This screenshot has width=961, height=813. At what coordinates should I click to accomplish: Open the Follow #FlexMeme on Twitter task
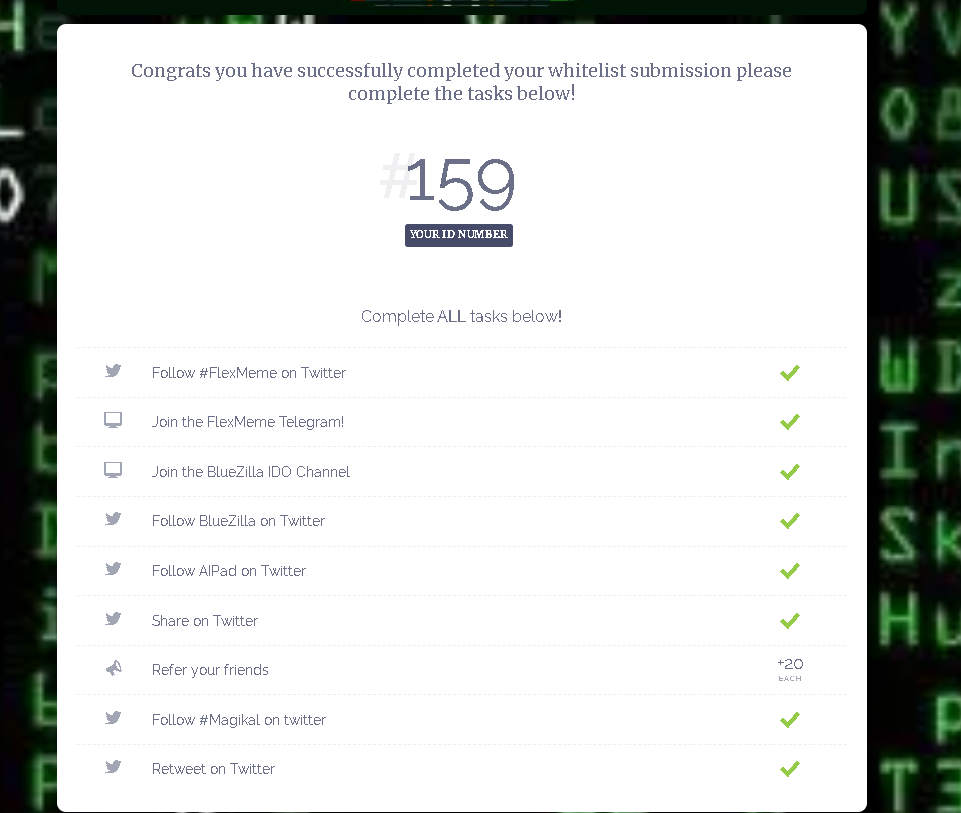[462, 372]
